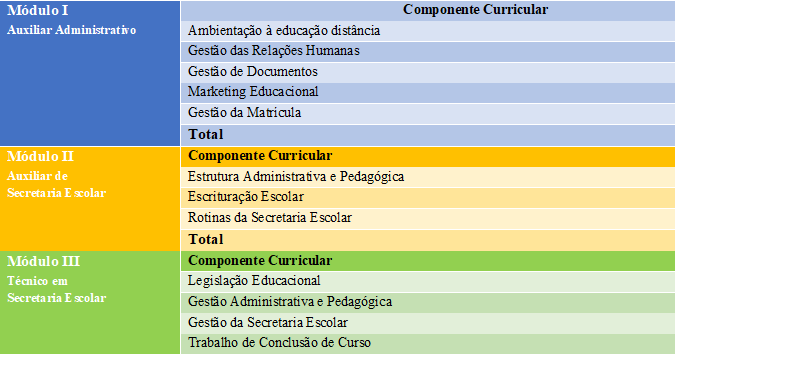Select the Gestão da Secretaria Escolar row
The image size is (798, 371).
(x=428, y=323)
